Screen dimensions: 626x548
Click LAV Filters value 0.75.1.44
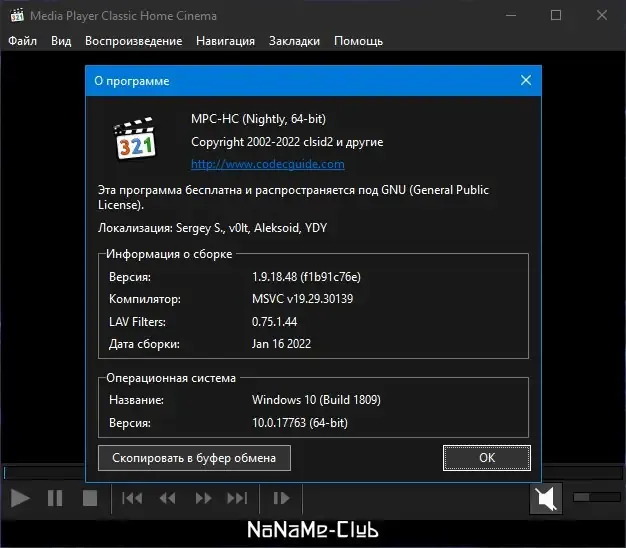[274, 322]
